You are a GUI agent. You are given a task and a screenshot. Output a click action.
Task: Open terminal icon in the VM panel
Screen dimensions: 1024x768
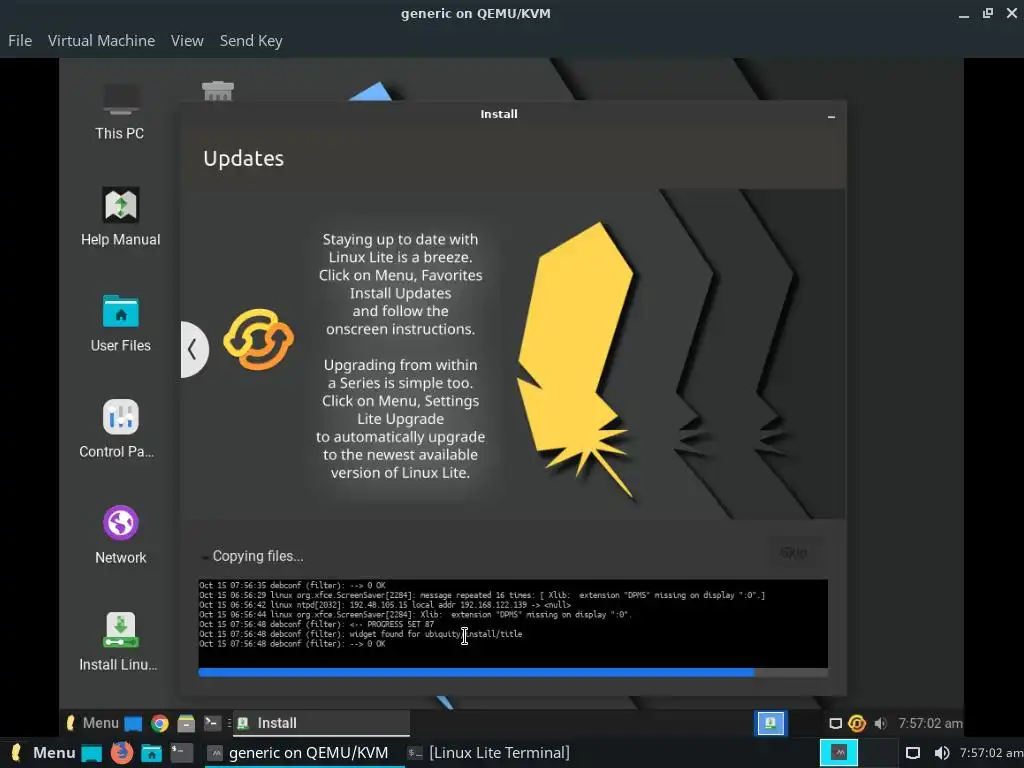coord(212,723)
